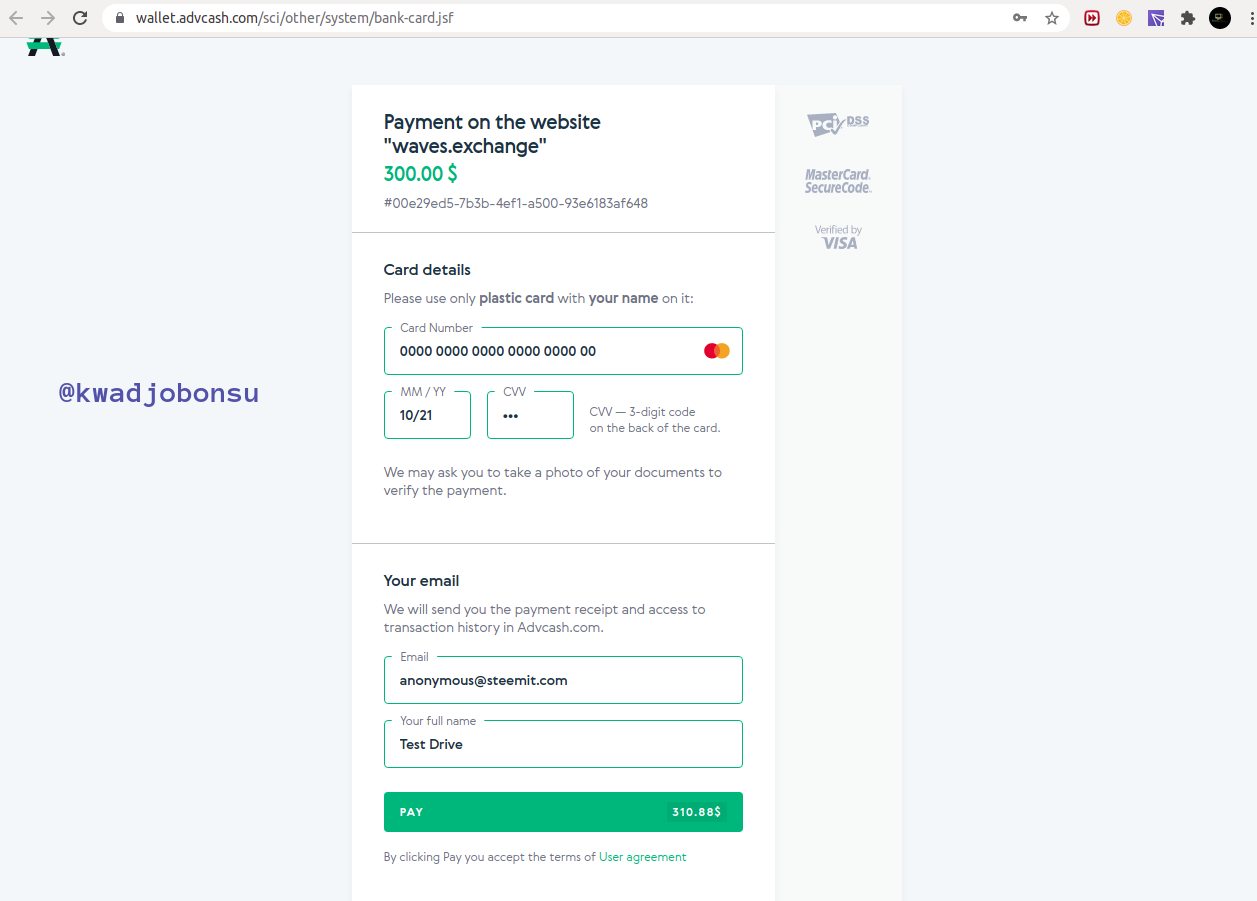
Task: Open the purple extension icon
Action: point(1156,18)
